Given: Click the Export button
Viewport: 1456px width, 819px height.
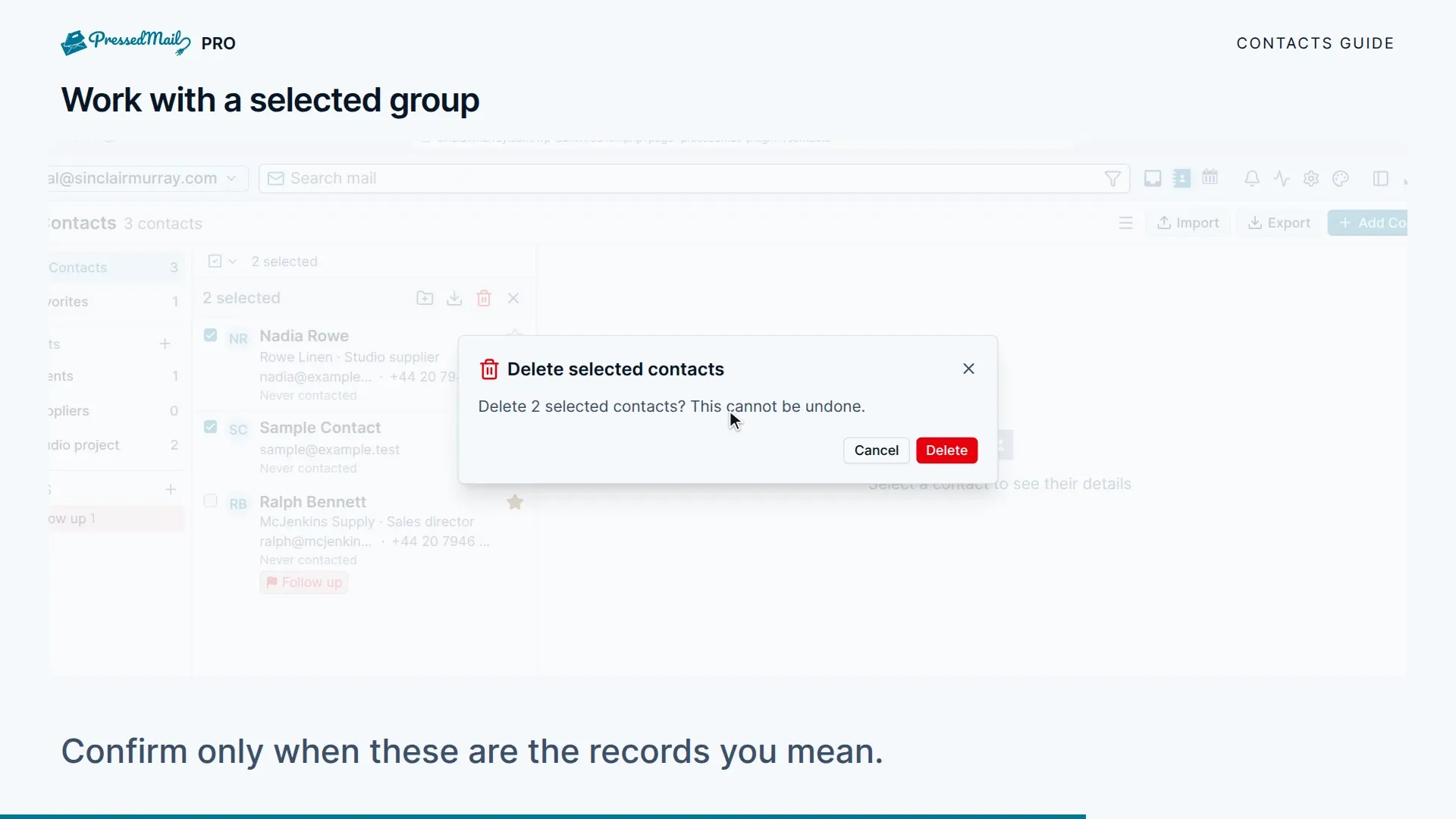Looking at the screenshot, I should tap(1279, 223).
